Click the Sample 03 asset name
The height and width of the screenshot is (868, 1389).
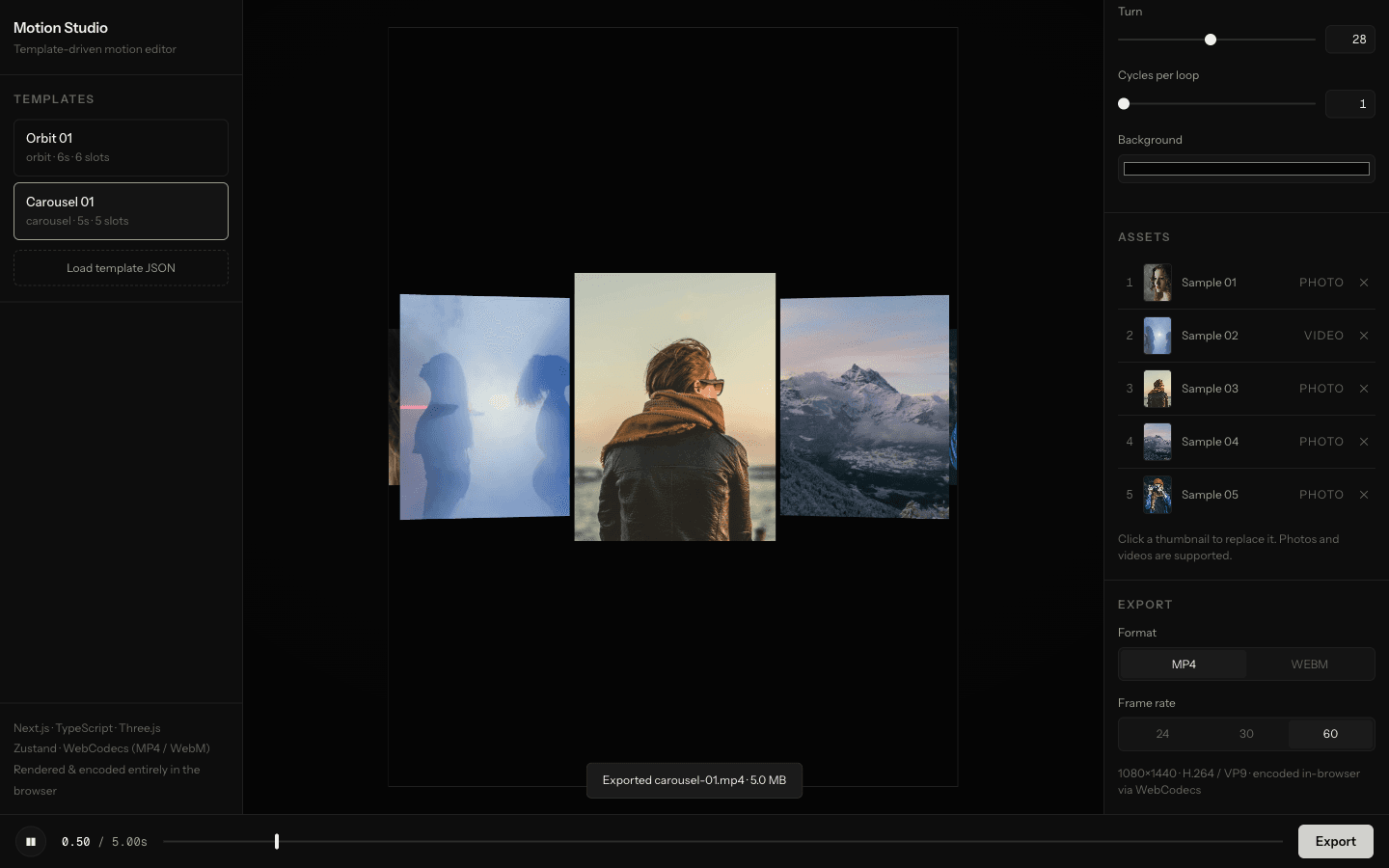tap(1210, 389)
